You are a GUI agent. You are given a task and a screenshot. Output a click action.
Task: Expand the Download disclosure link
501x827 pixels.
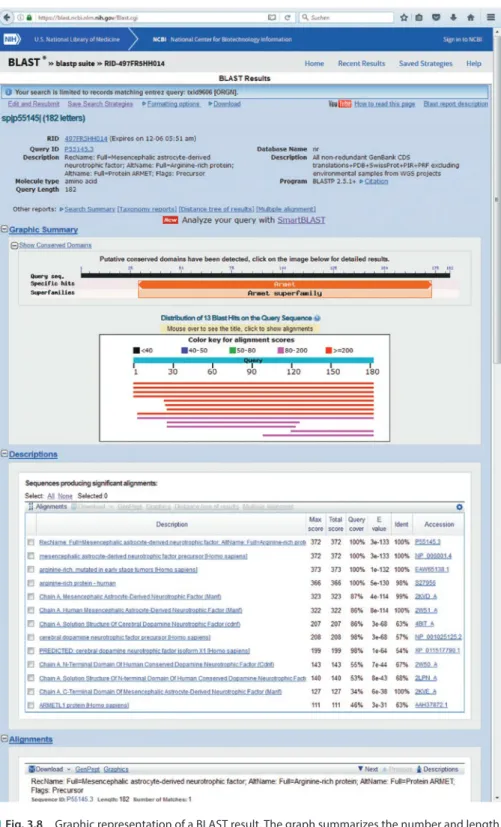(x=225, y=104)
